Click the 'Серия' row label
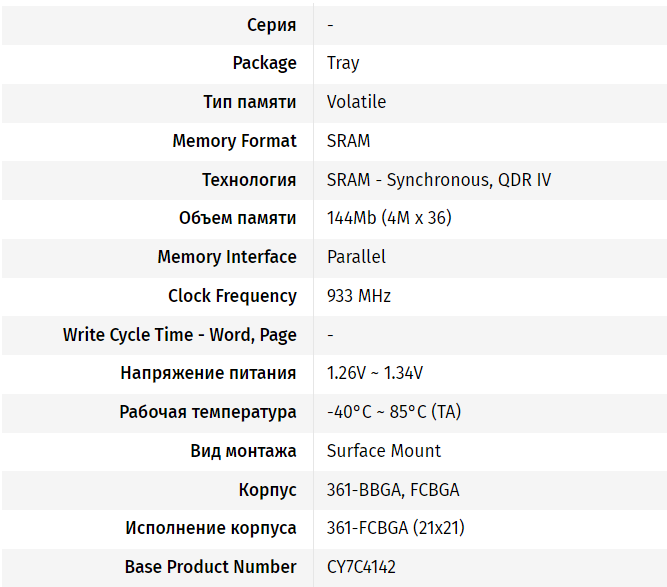667x587 pixels. [x=271, y=24]
